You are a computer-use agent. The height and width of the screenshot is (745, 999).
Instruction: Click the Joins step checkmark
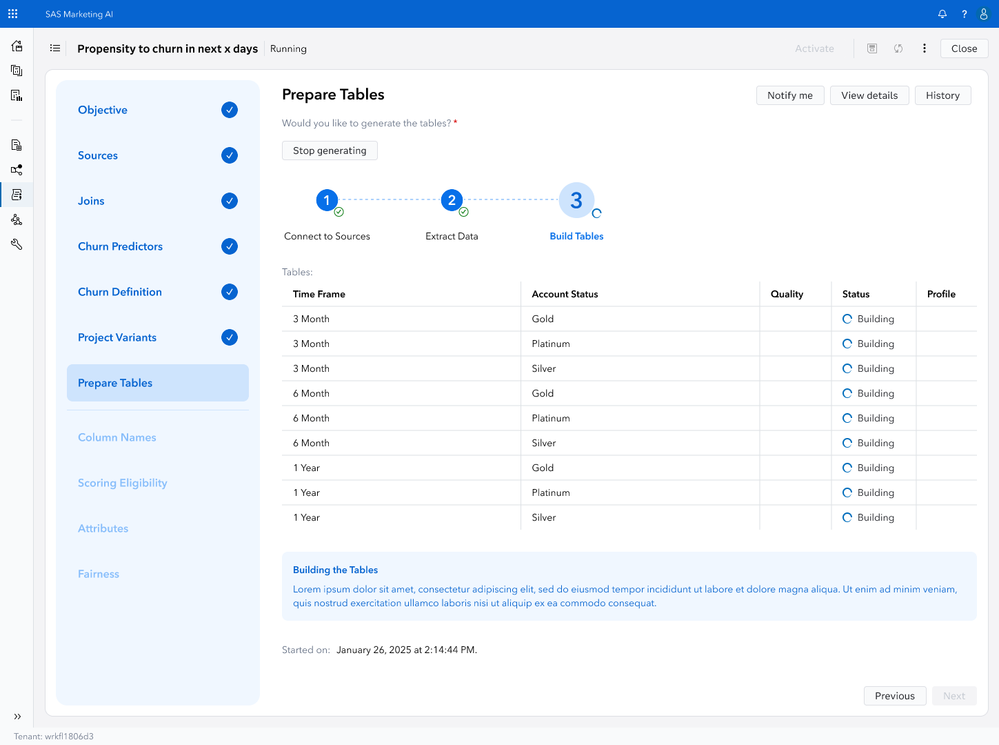pyautogui.click(x=229, y=201)
